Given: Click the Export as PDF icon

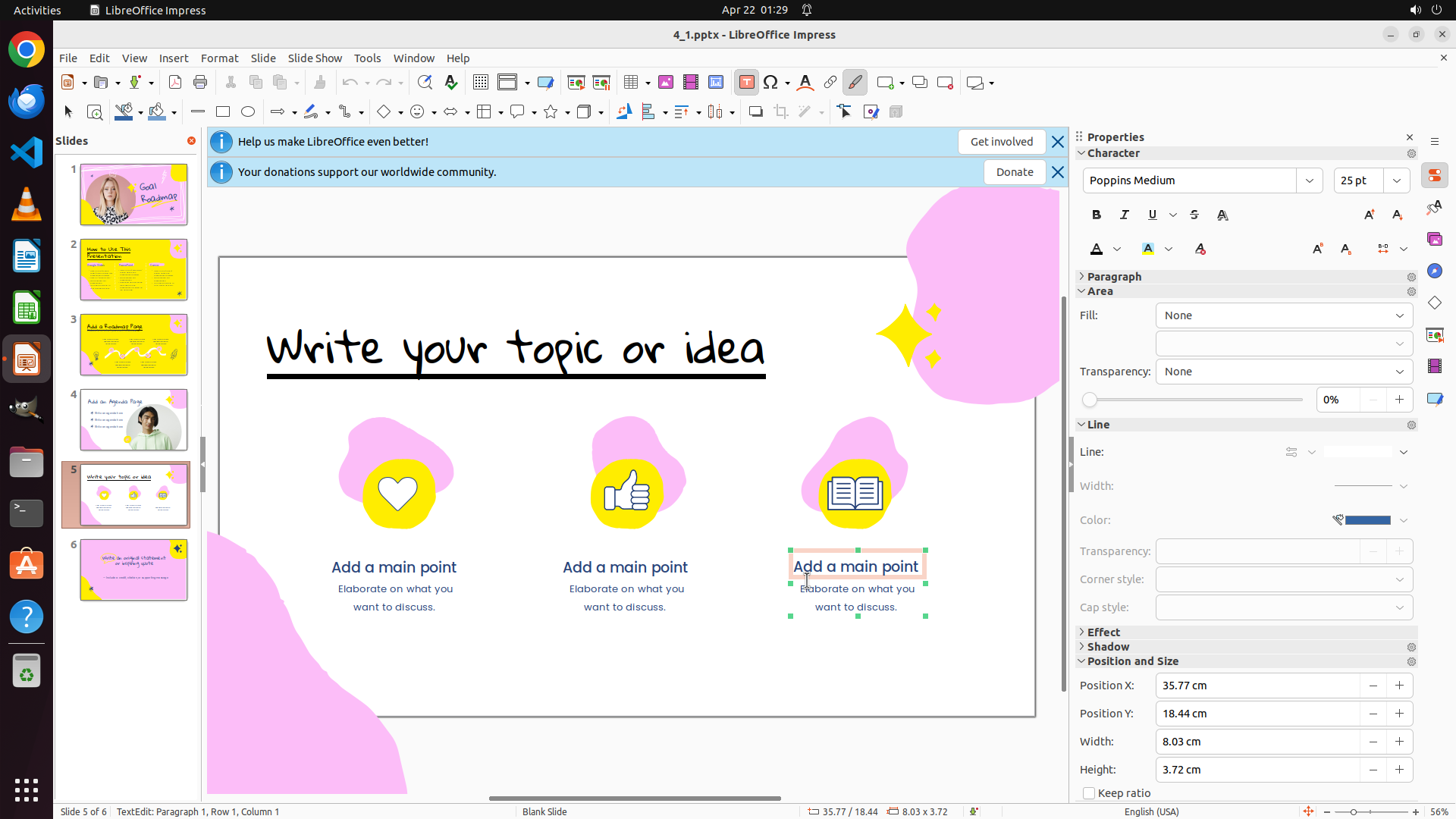Looking at the screenshot, I should 175,83.
